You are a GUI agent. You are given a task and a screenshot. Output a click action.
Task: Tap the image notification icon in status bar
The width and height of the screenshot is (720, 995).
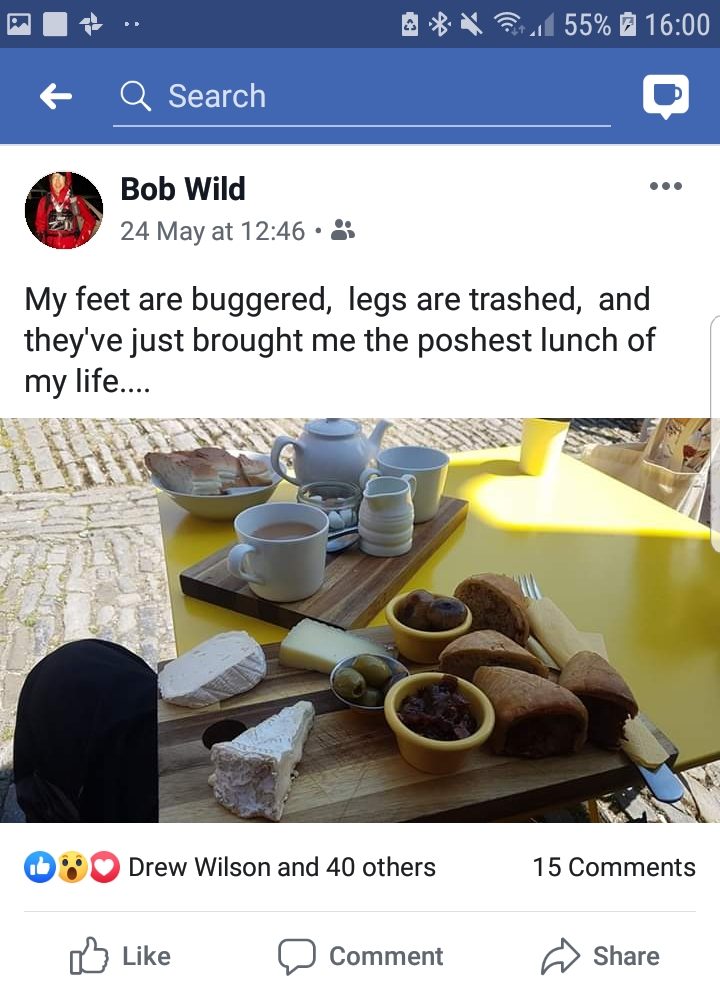[19, 24]
